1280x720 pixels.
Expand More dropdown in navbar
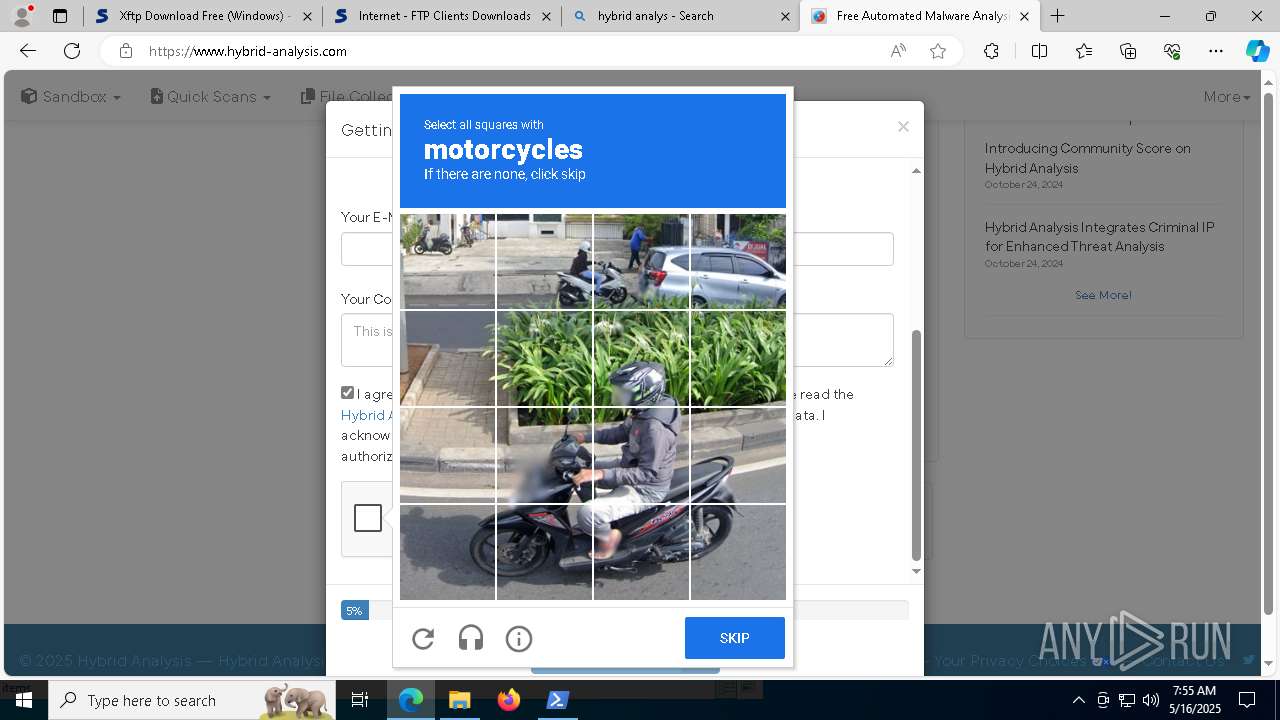click(x=1227, y=97)
